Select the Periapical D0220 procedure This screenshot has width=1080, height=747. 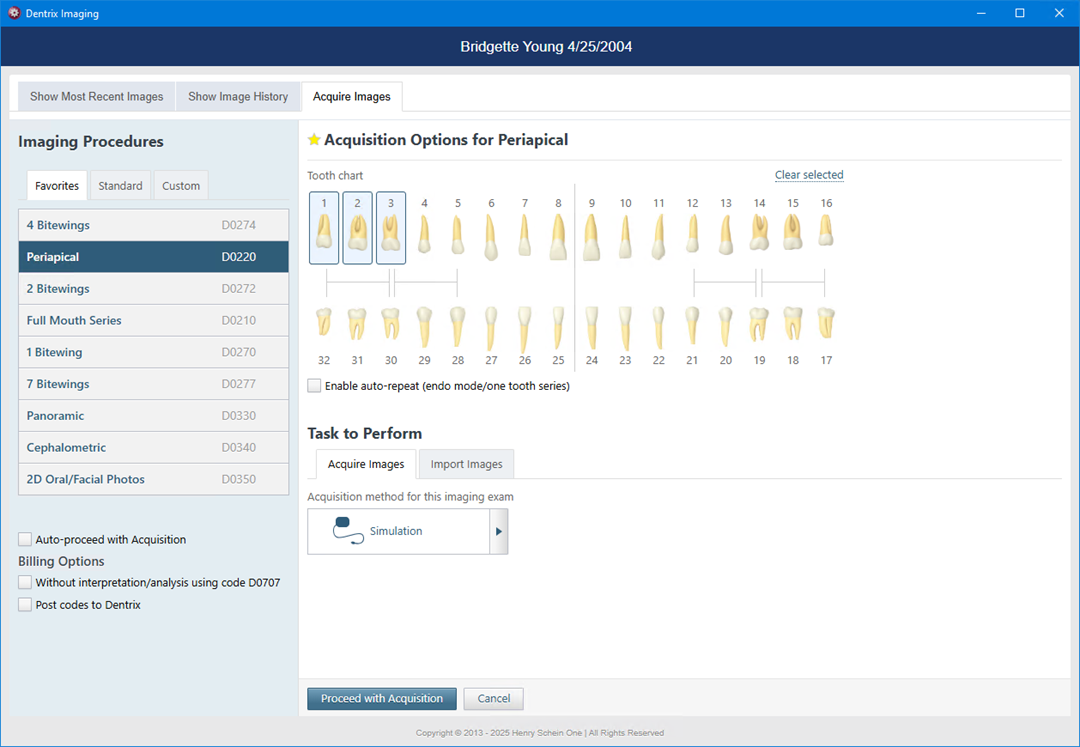[154, 257]
